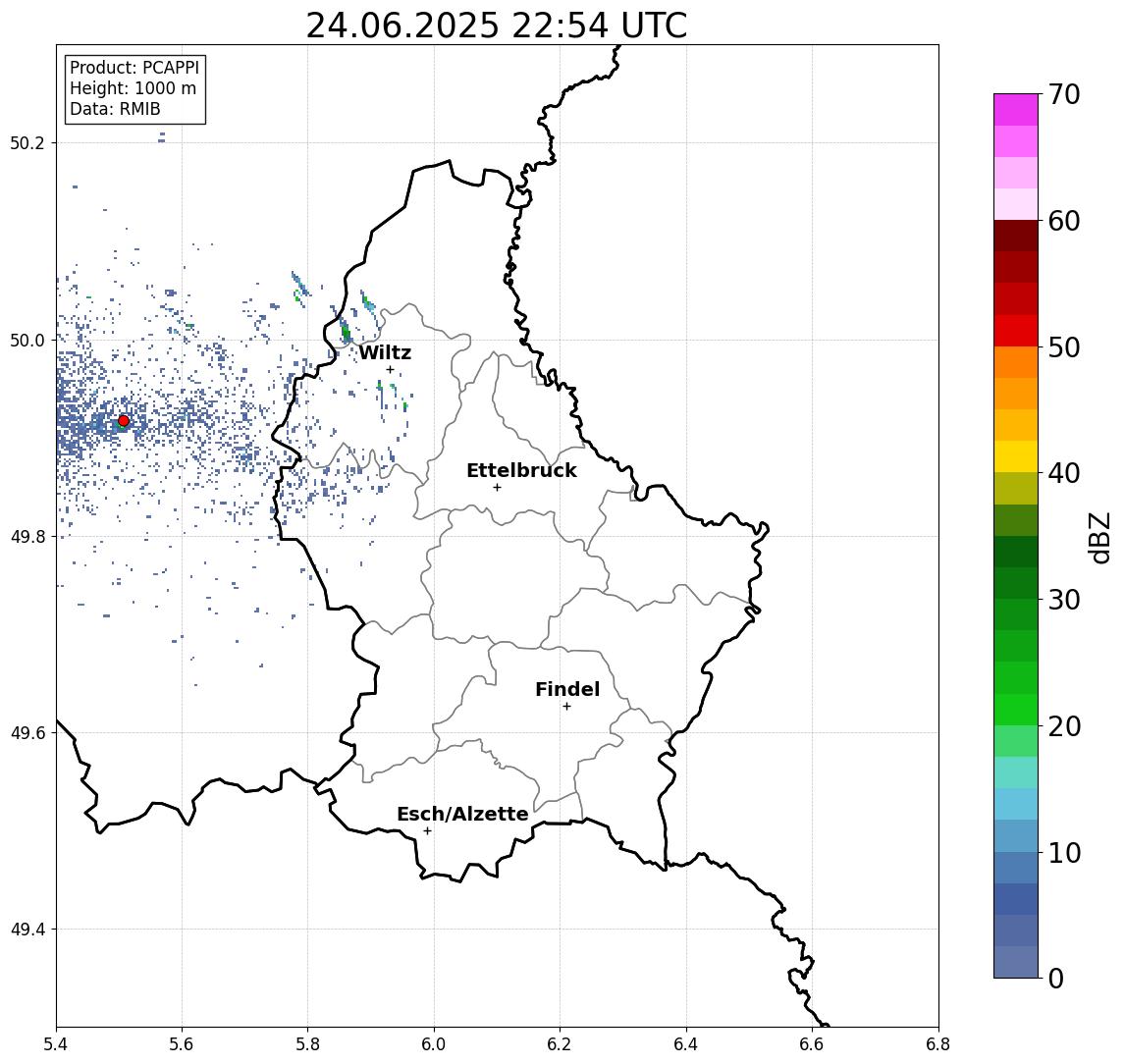Image resolution: width=1124 pixels, height=1064 pixels.
Task: Click the latitude axis label 49.8
Action: pyautogui.click(x=27, y=536)
